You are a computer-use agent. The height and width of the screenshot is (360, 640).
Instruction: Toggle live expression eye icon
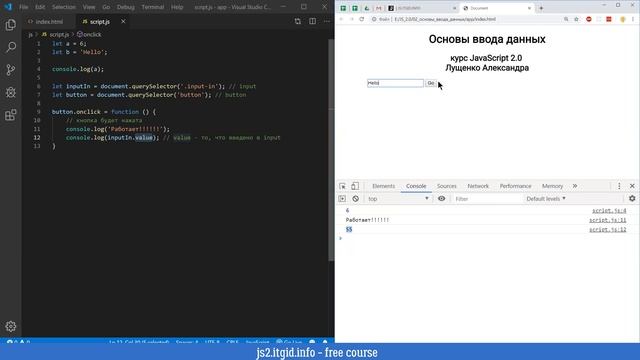[x=442, y=199]
